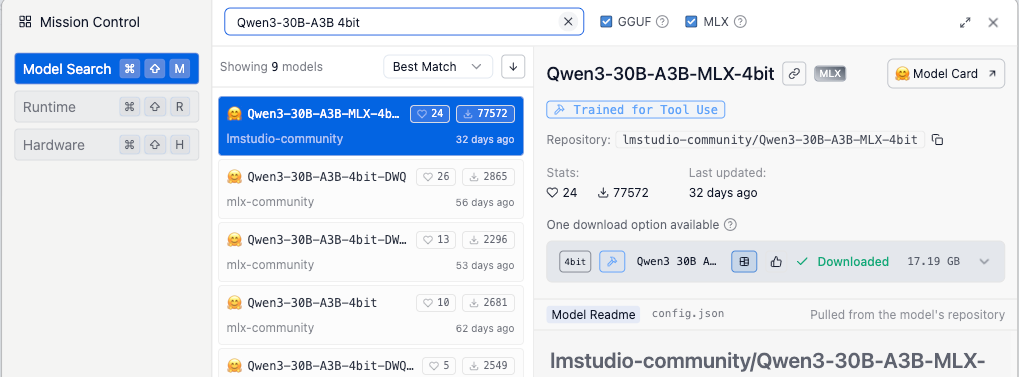Expand the download option row chevron
This screenshot has width=1019, height=377.
click(x=984, y=261)
